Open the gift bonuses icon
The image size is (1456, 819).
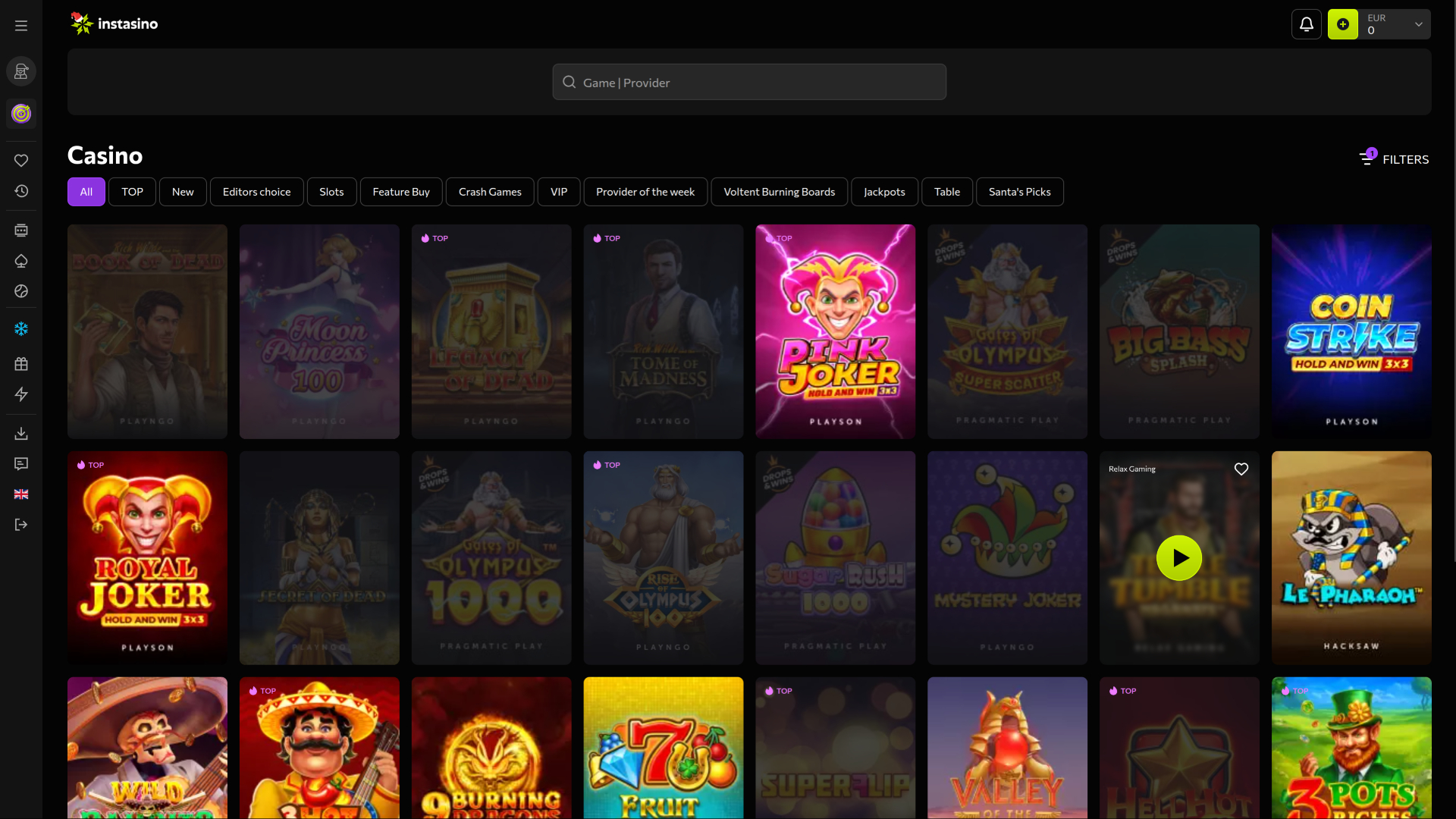(x=20, y=363)
